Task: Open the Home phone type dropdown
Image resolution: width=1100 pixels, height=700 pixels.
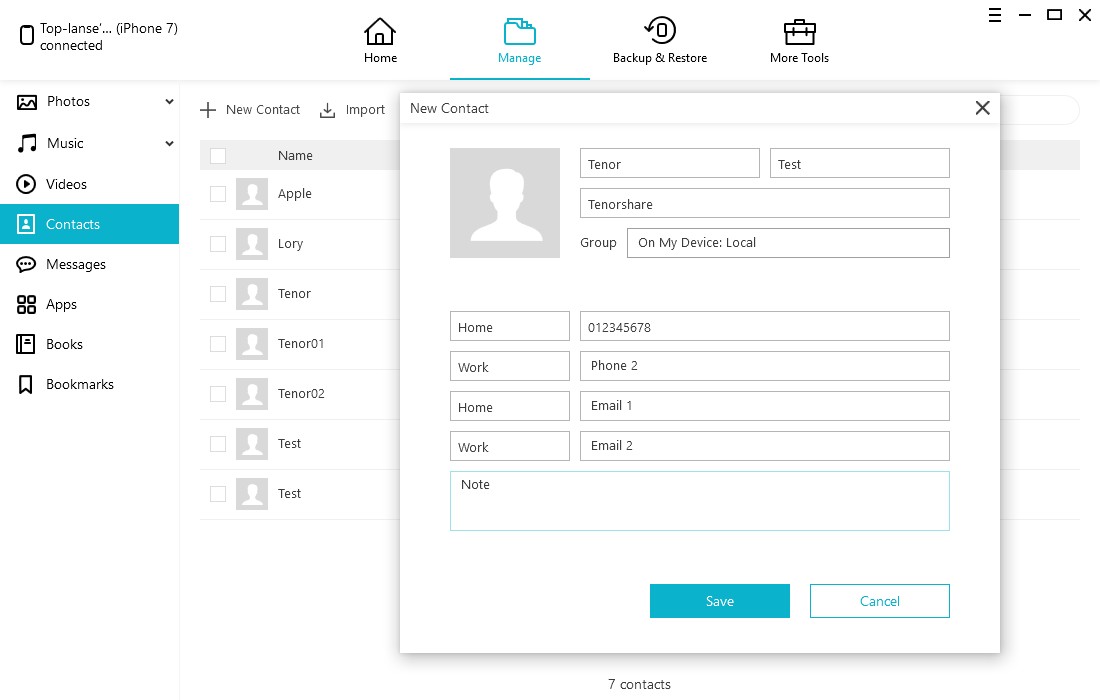Action: [x=509, y=326]
